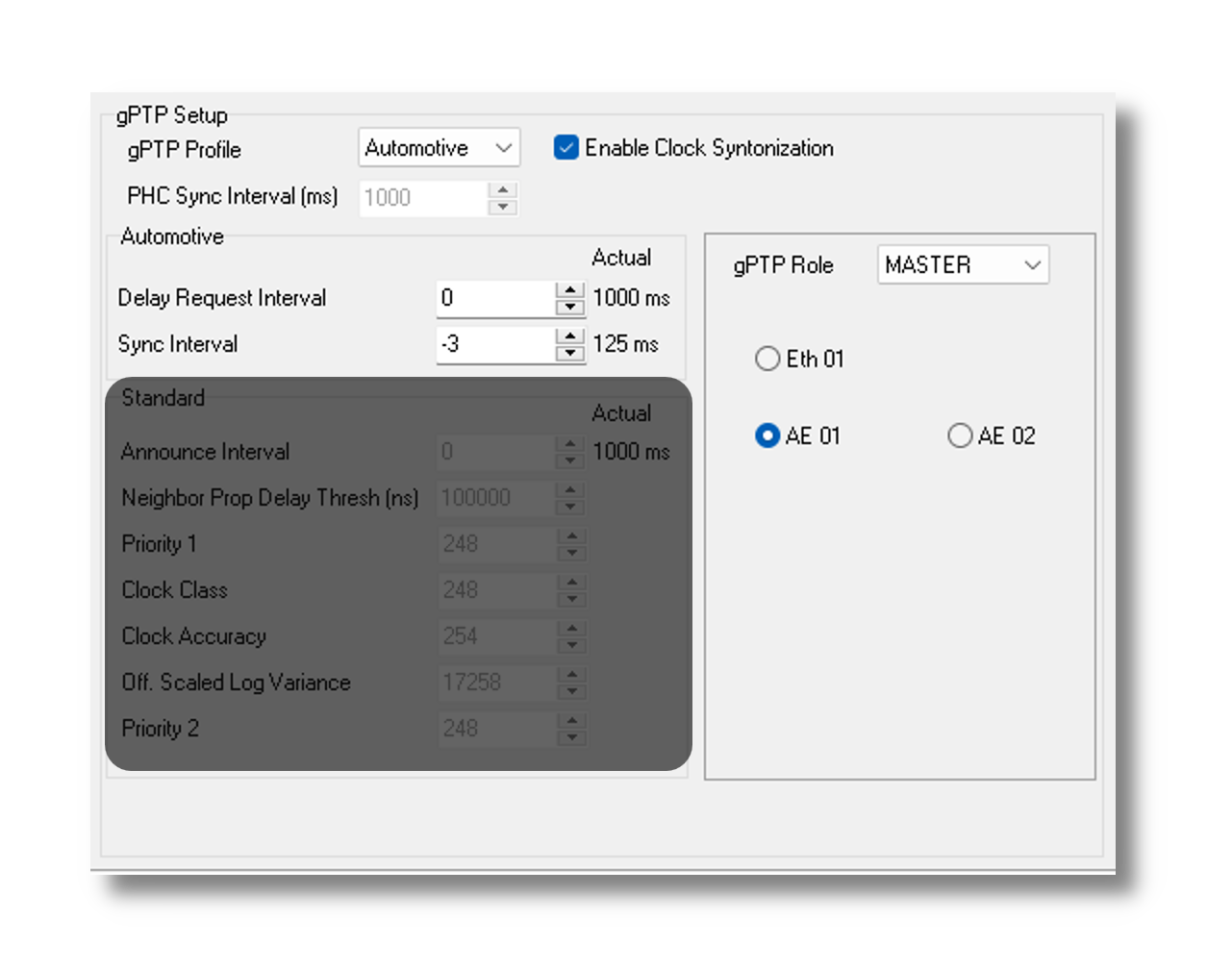1232x969 pixels.
Task: Disable Enable Clock Syntonization
Action: click(x=566, y=147)
